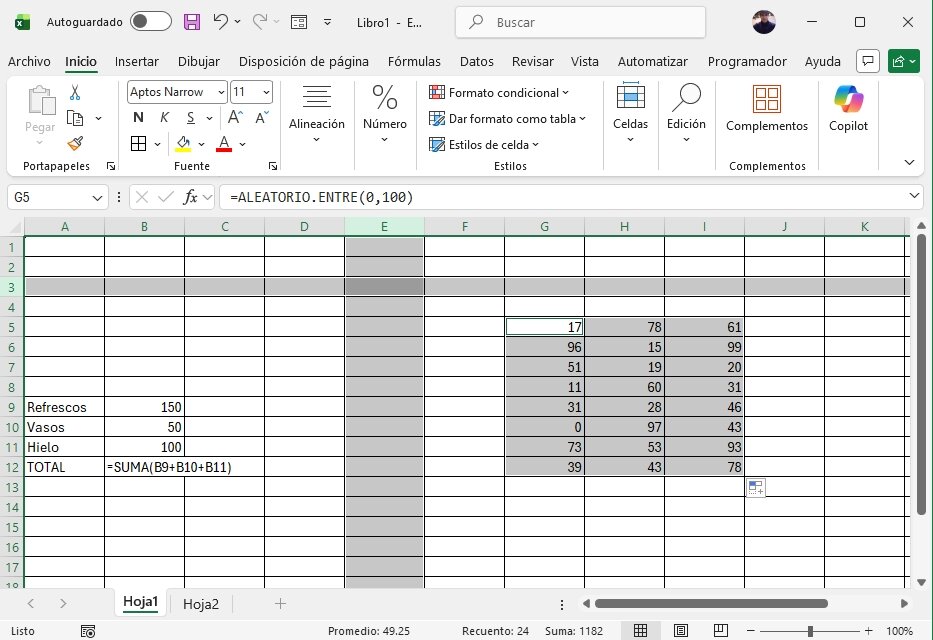Click the Quick Analysis icon below data
This screenshot has height=640, width=933.
pos(755,488)
